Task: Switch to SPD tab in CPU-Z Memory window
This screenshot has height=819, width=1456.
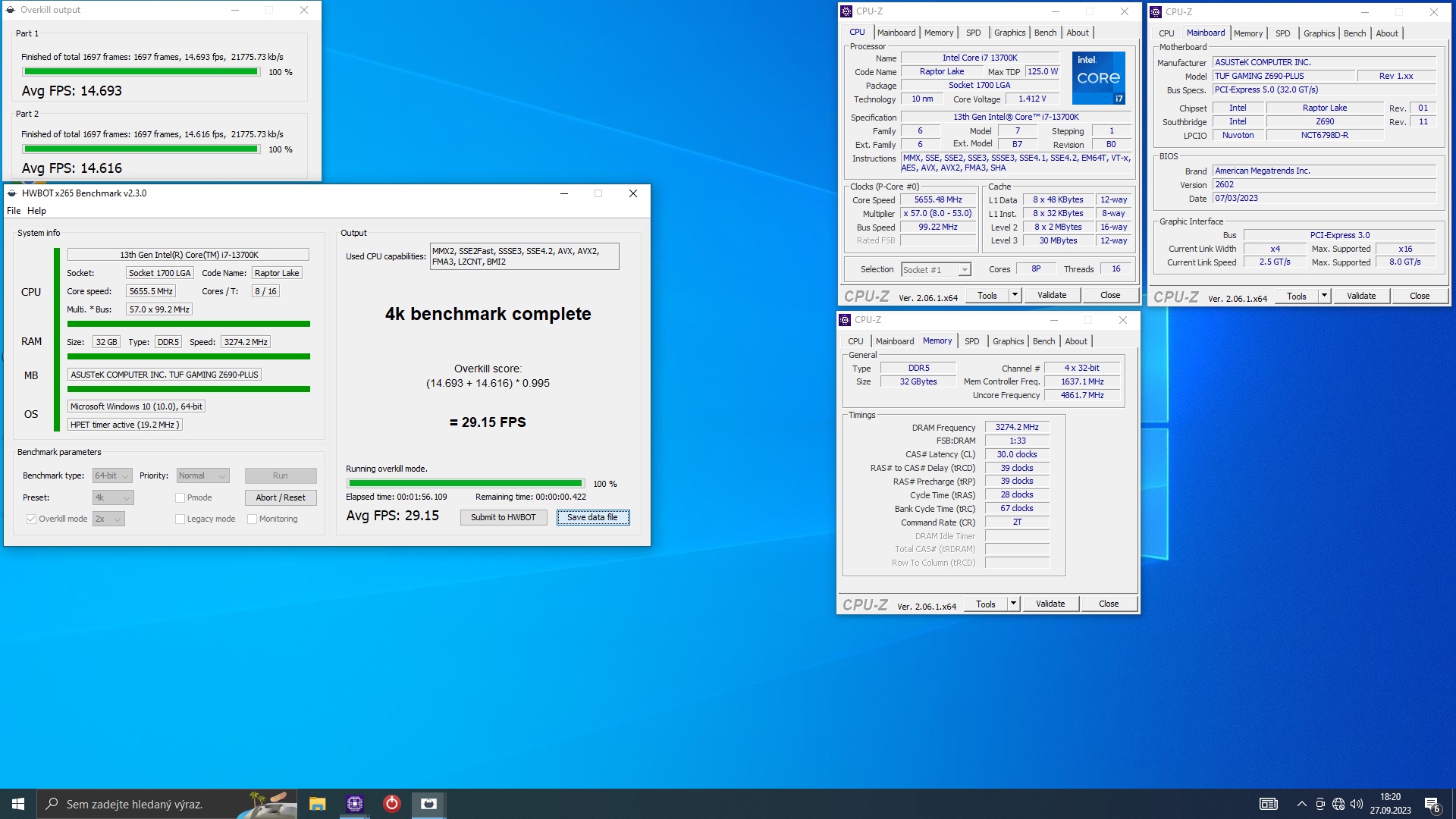Action: (971, 341)
